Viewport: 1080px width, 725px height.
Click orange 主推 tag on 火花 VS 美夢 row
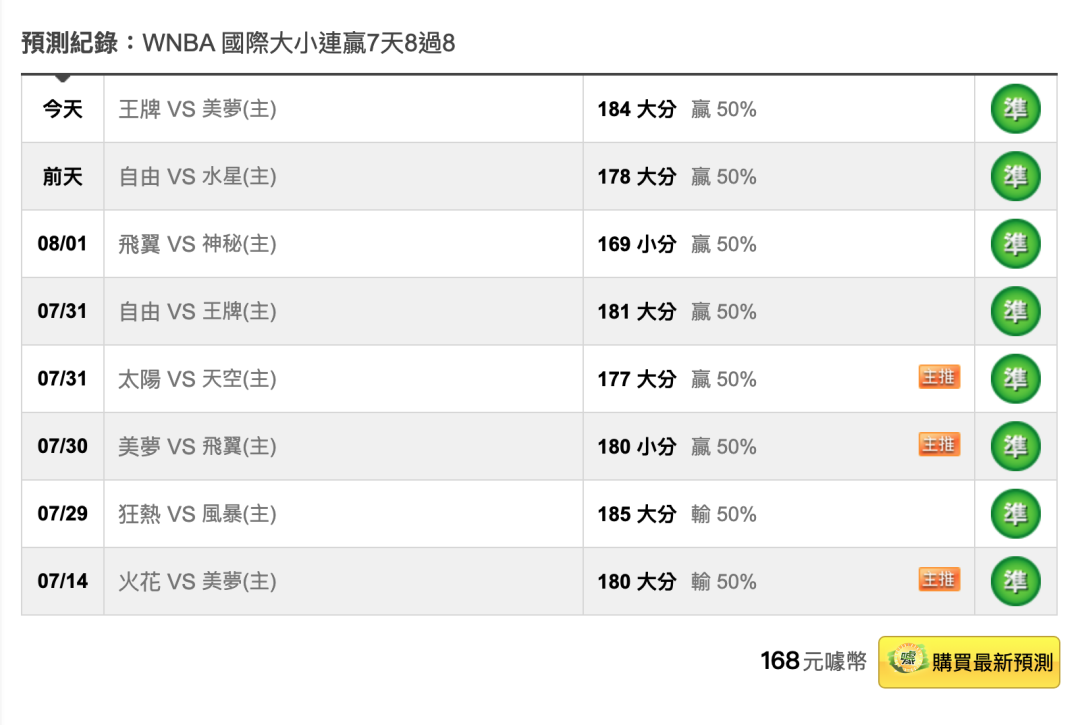pos(939,579)
